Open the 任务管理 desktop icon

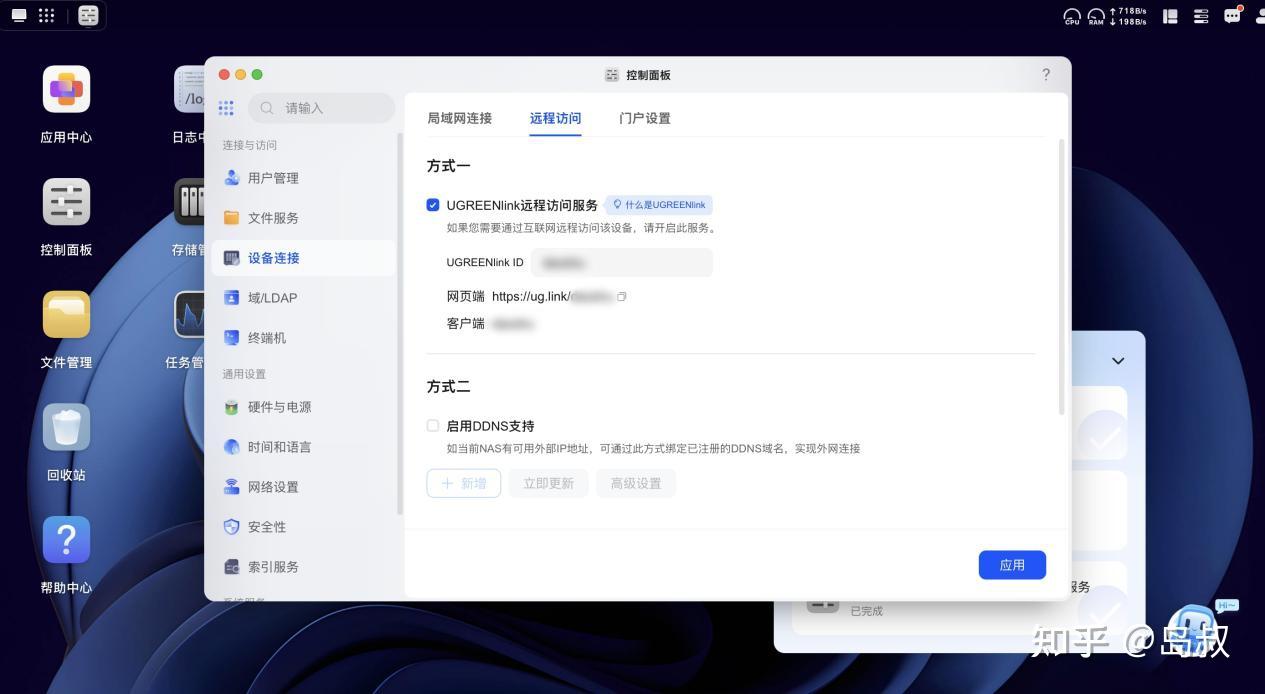click(x=187, y=330)
